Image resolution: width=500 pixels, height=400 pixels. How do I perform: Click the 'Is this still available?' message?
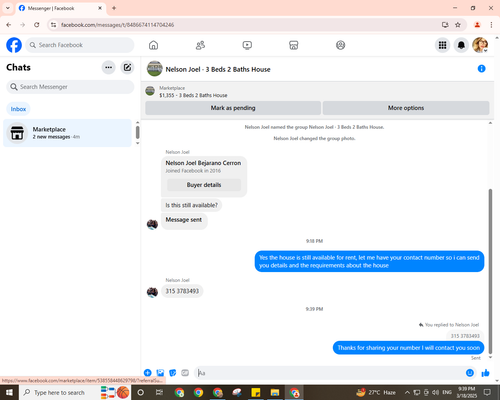191,205
